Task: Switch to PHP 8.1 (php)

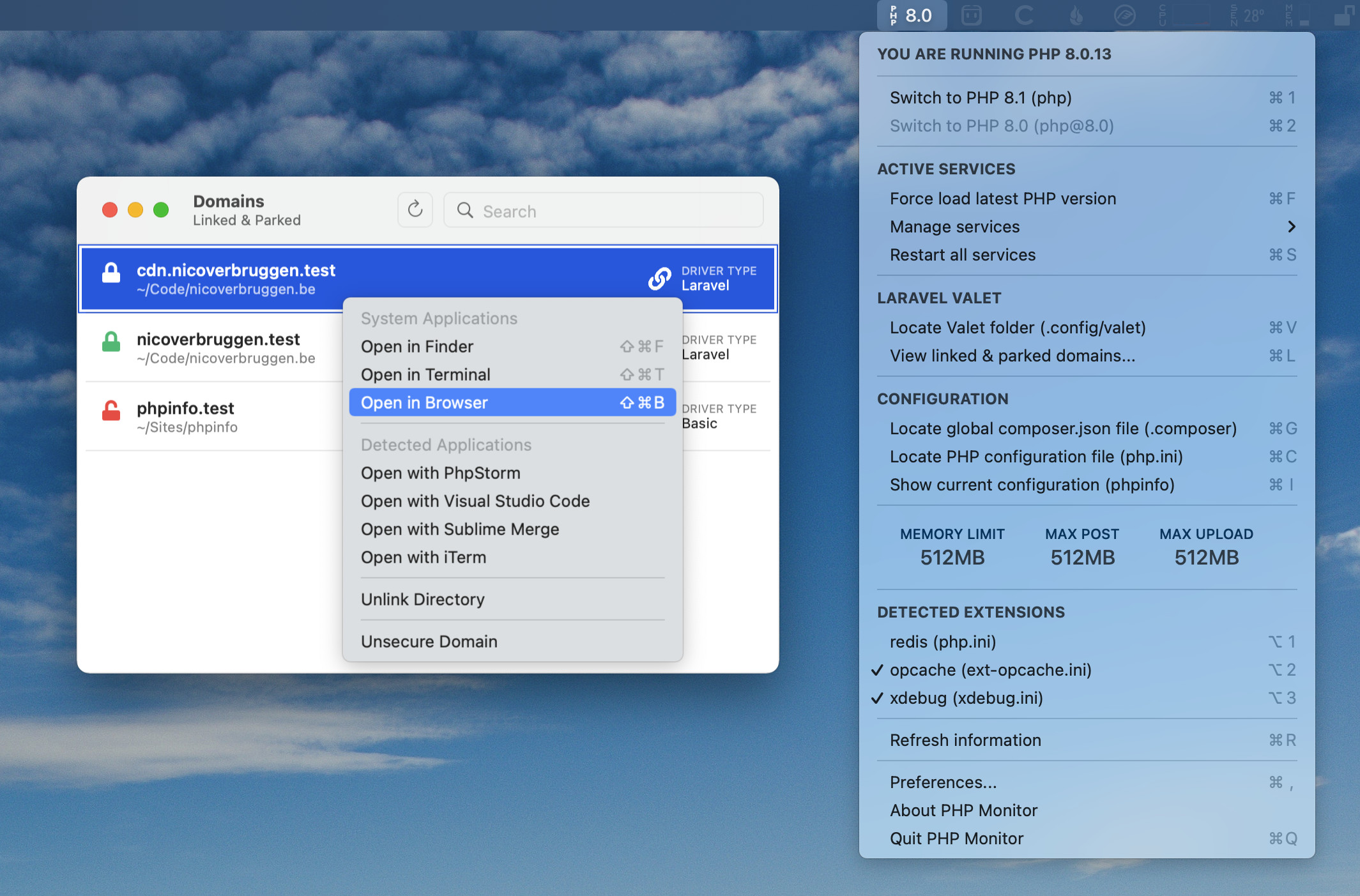Action: click(1087, 98)
